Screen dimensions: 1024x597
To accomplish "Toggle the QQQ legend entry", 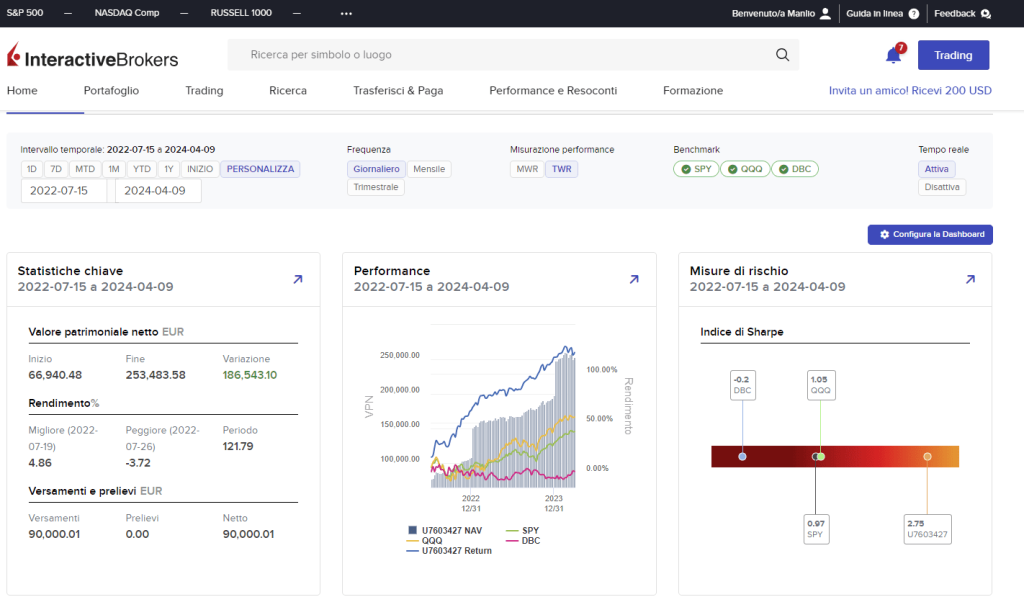I will coord(424,541).
